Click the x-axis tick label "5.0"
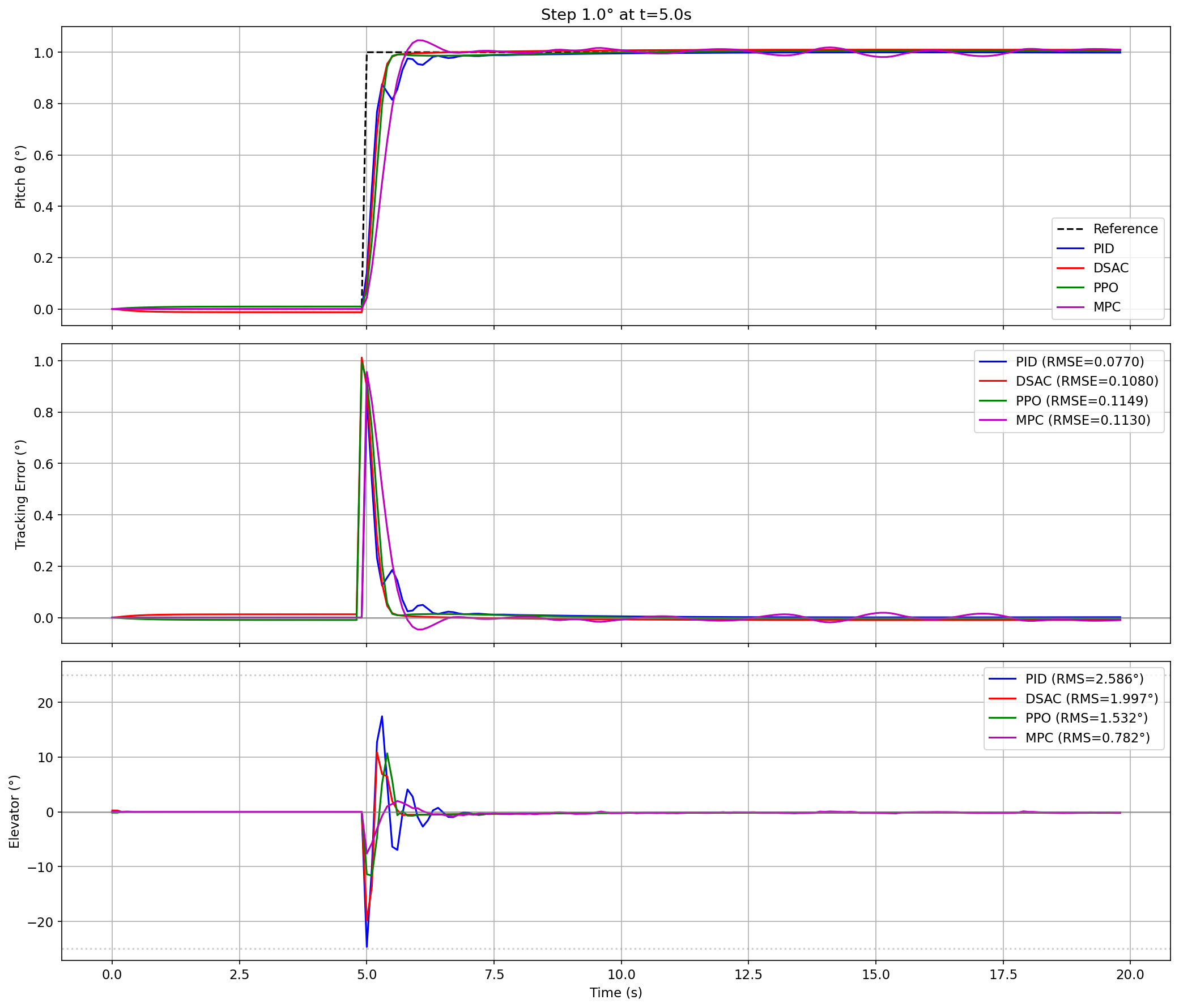Image resolution: width=1179 pixels, height=1008 pixels. tap(367, 975)
